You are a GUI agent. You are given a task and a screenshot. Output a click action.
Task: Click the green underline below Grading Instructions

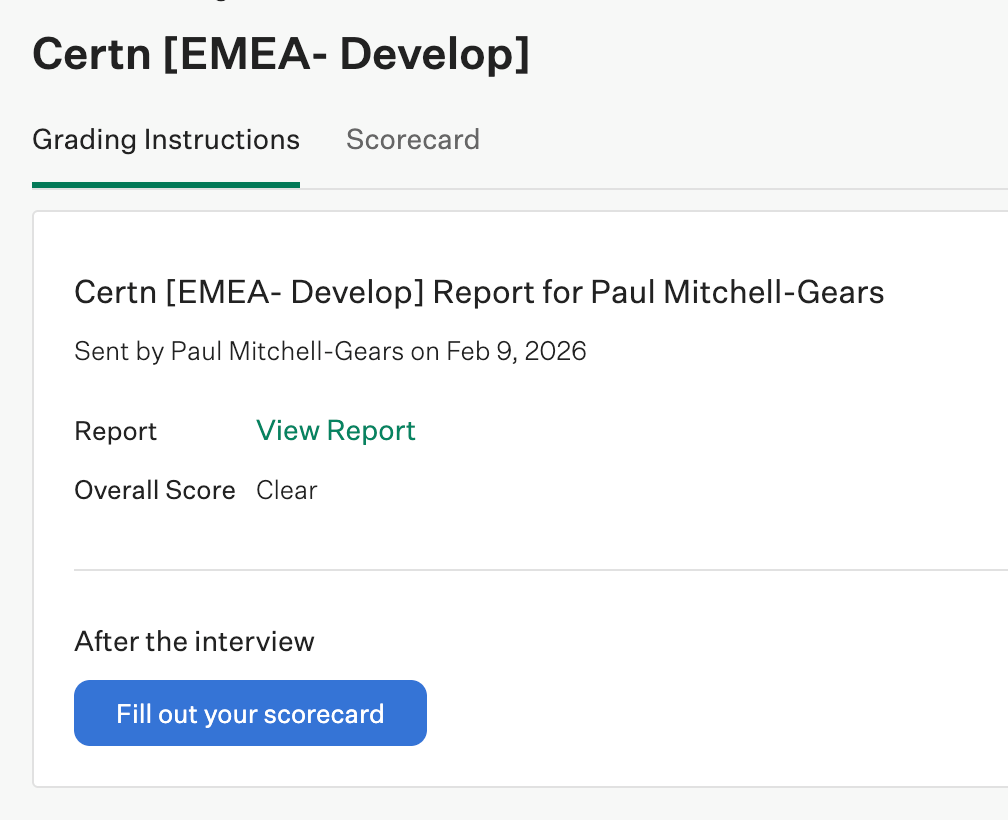click(166, 185)
